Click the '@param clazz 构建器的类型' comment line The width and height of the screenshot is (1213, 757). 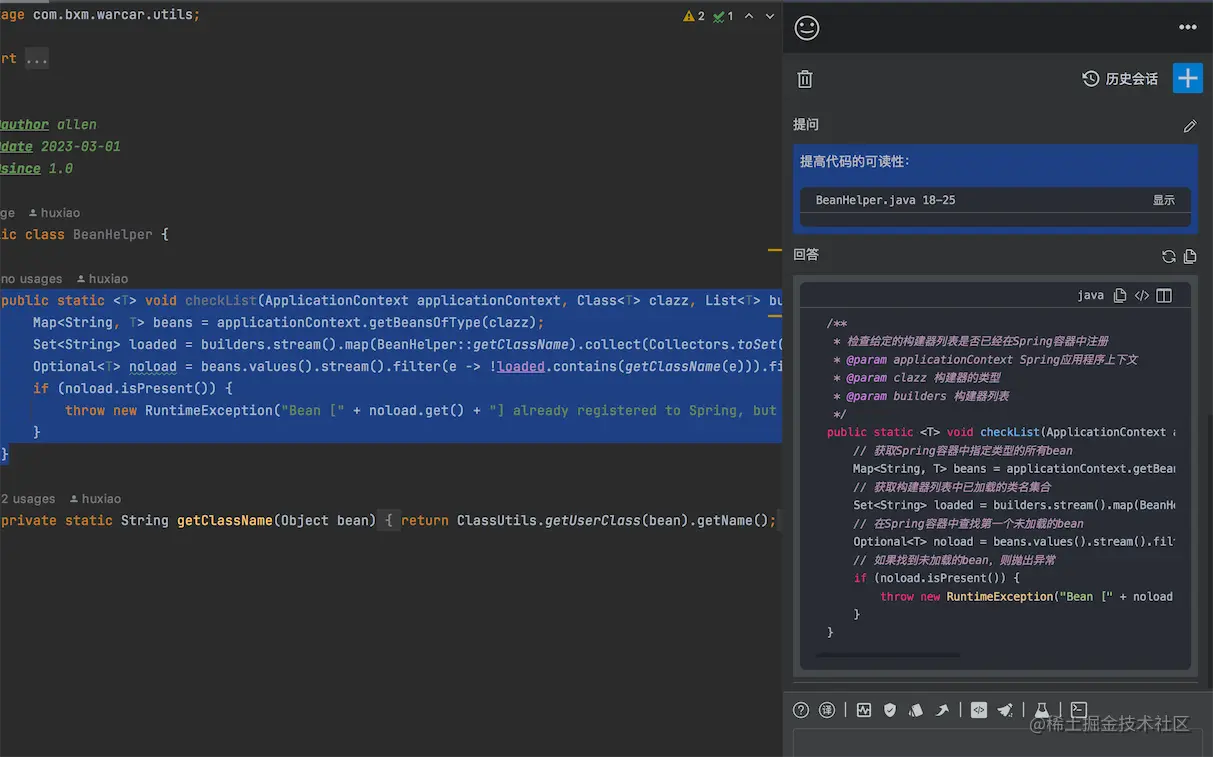(915, 378)
